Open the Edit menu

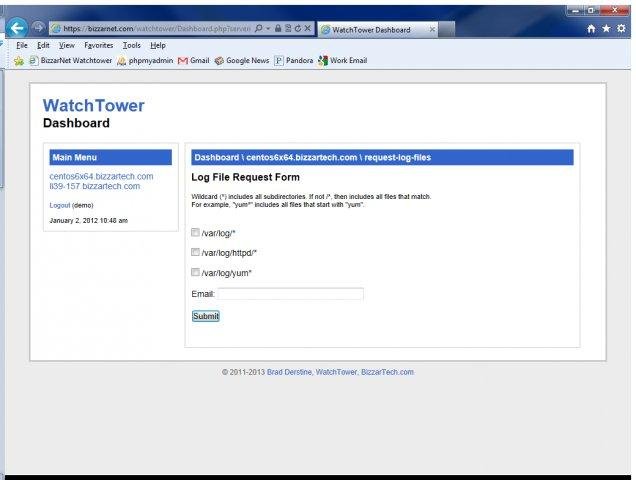click(x=43, y=45)
